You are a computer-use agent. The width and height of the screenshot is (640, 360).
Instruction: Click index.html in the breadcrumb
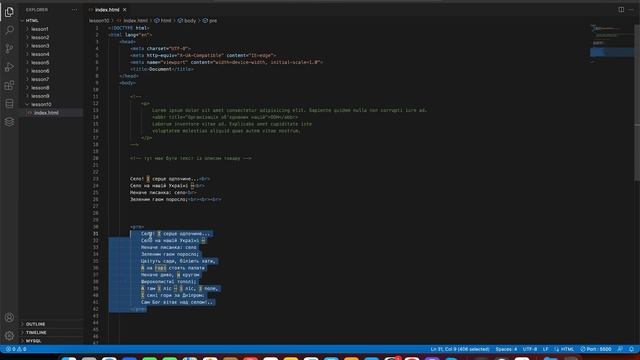(135, 20)
